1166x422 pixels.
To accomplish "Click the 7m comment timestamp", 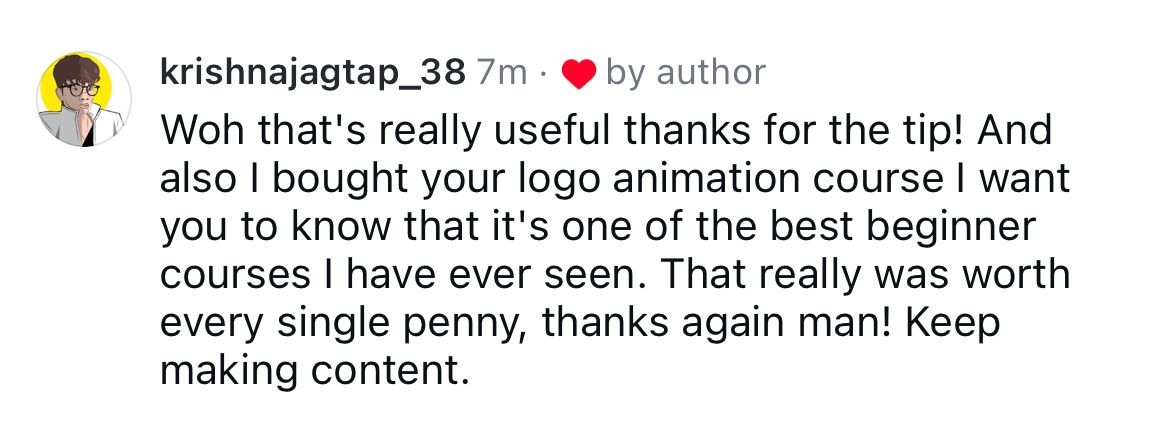I will (x=502, y=73).
